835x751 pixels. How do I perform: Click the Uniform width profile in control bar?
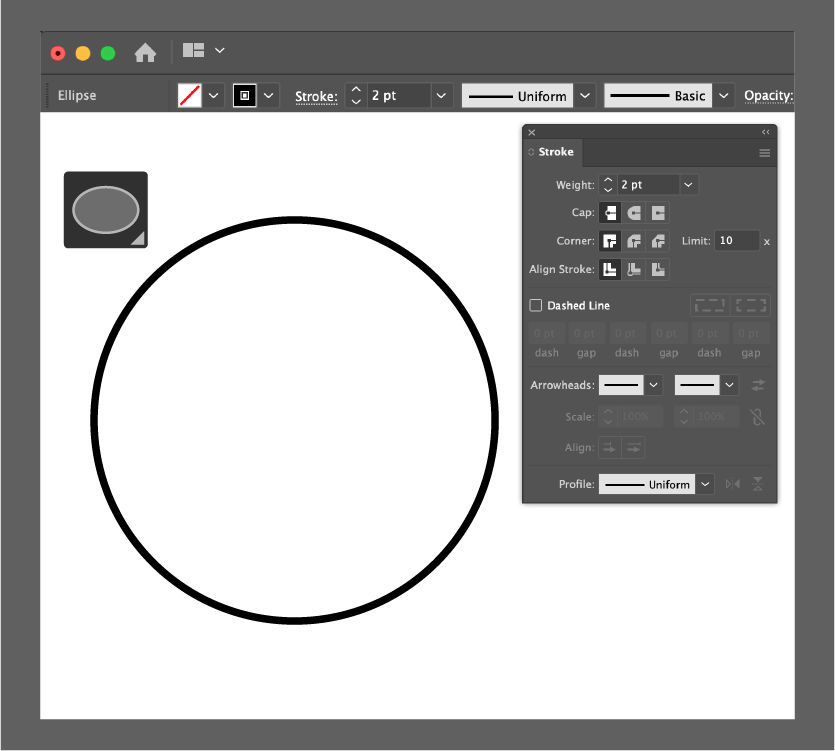pyautogui.click(x=517, y=96)
